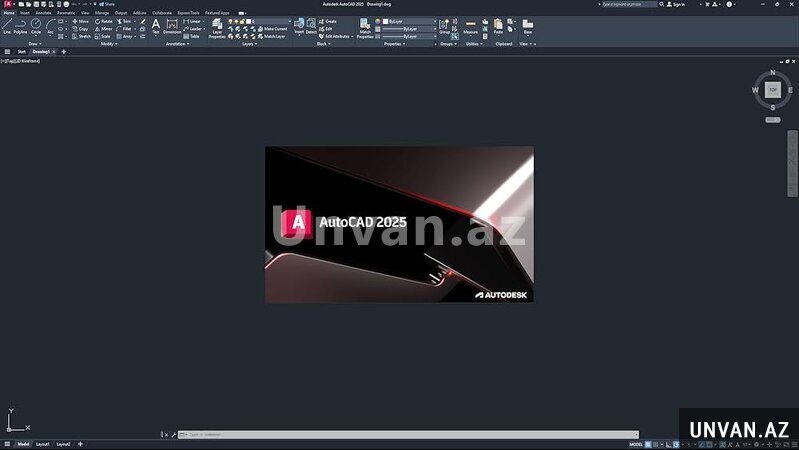Click the ViewCube TOP face

[x=773, y=90]
